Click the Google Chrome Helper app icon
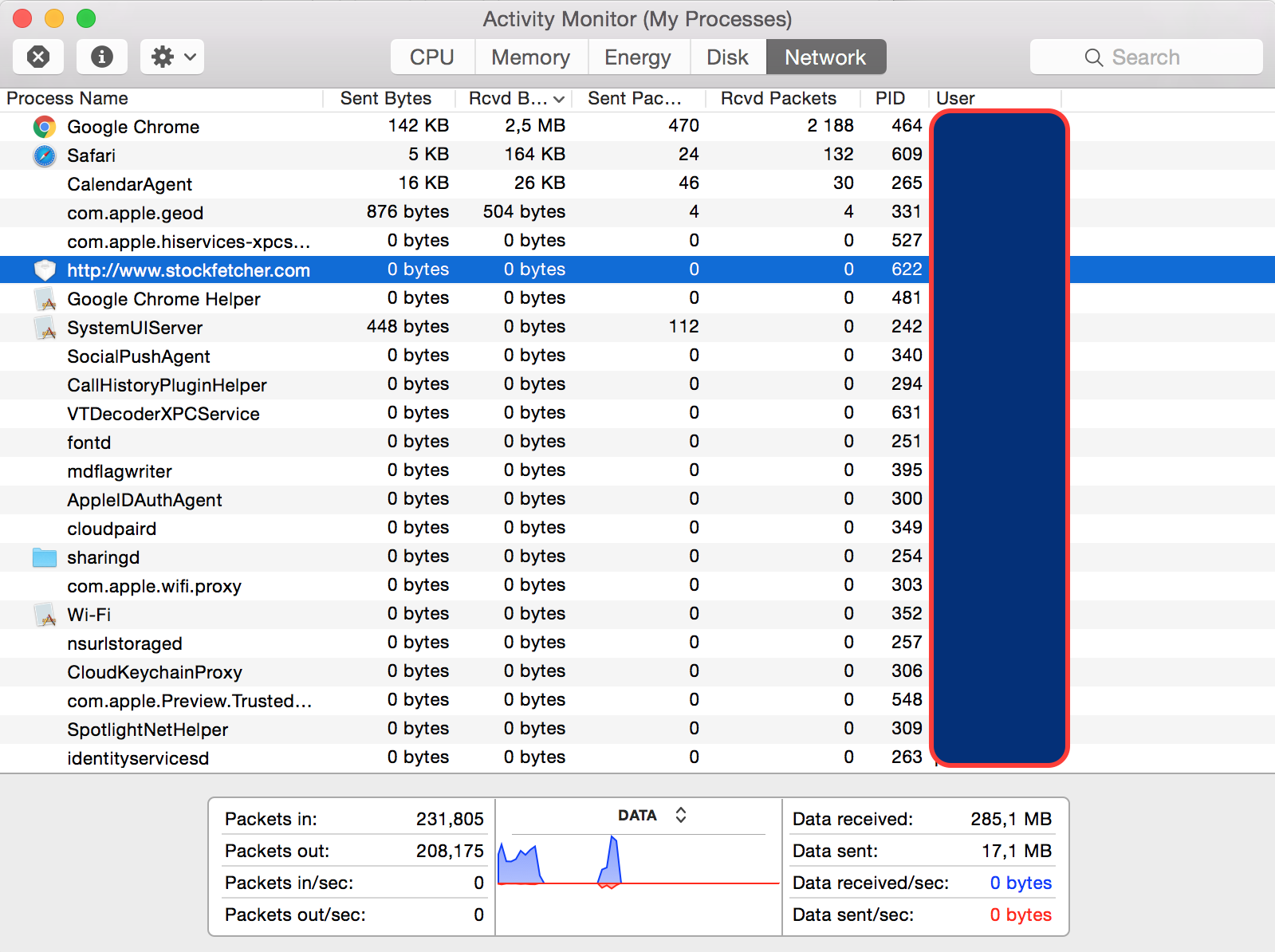This screenshot has width=1275, height=952. 45,299
